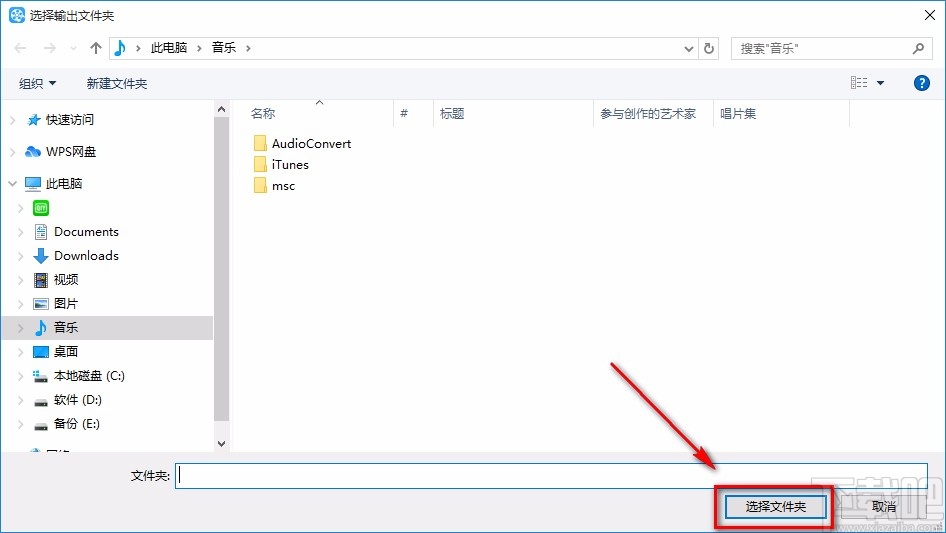The height and width of the screenshot is (533, 946).
Task: Select 音乐 in the navigation tree
Action: pyautogui.click(x=65, y=328)
